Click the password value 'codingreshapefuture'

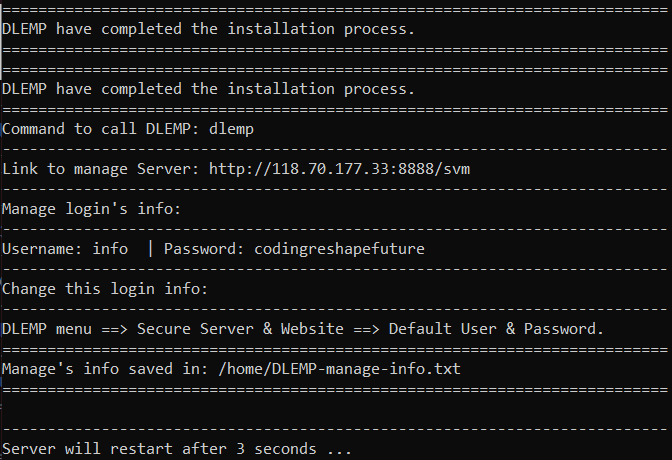[330, 249]
